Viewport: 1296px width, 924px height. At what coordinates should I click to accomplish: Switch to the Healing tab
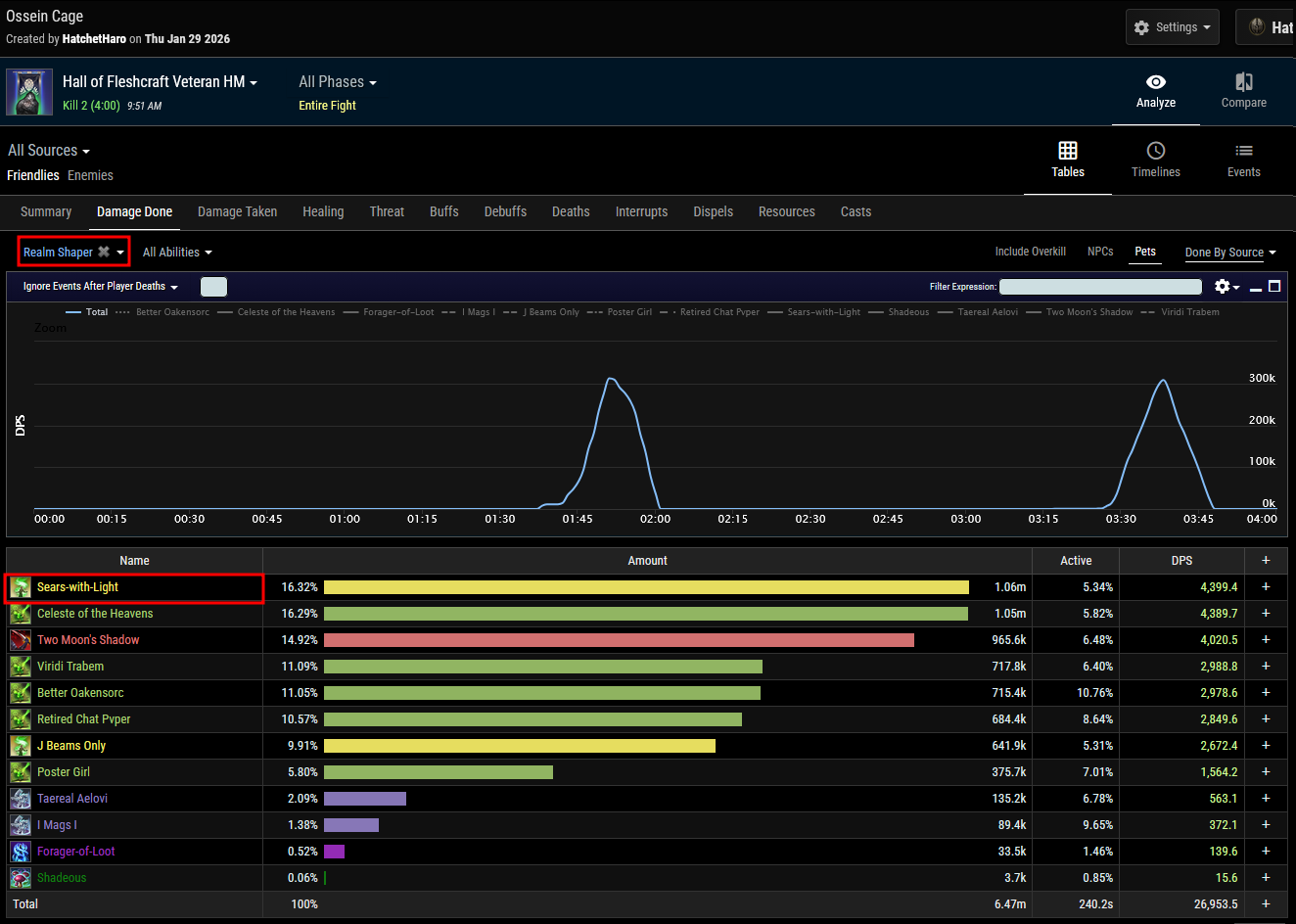click(x=323, y=211)
